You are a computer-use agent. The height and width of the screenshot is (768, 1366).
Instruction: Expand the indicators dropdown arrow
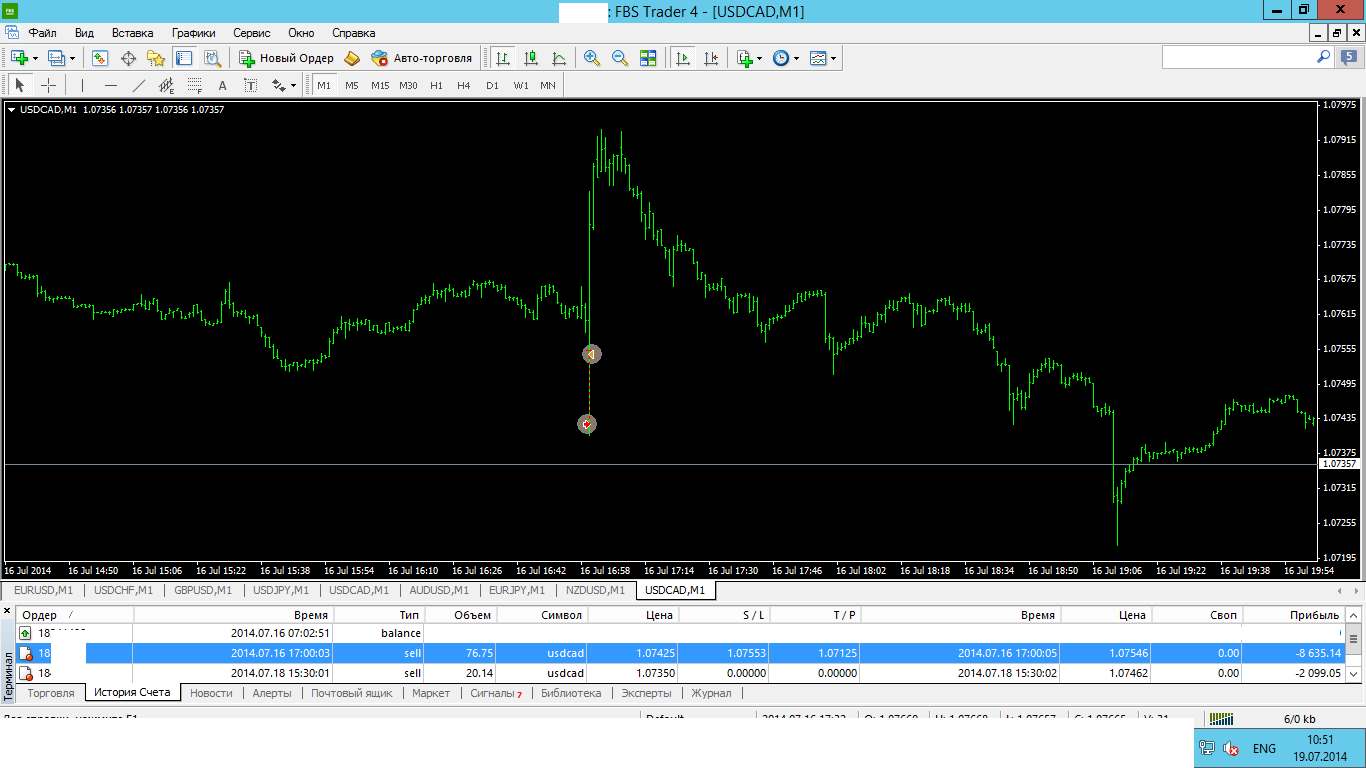click(x=760, y=58)
